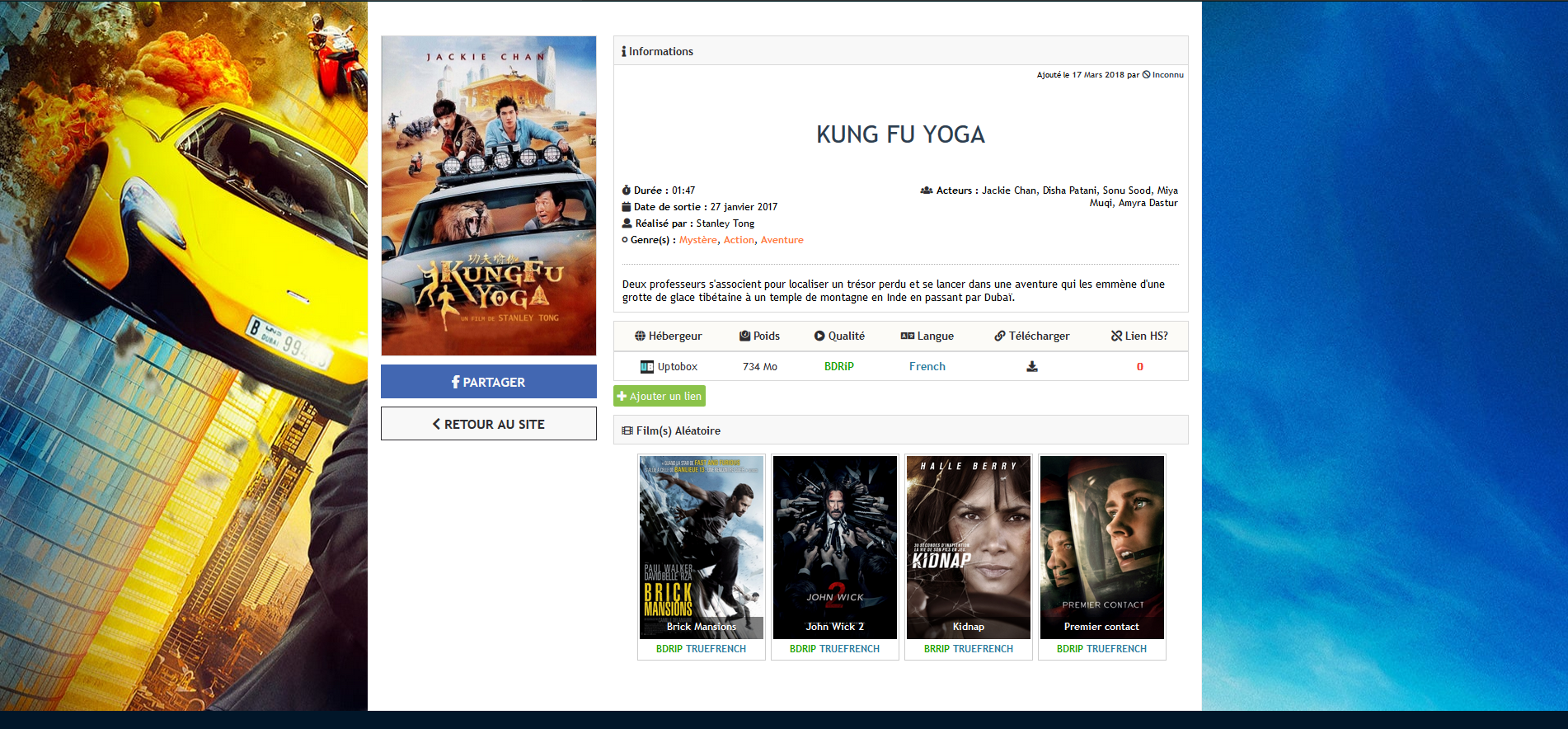The image size is (1568, 729).
Task: Click the Hébergeur column header
Action: tap(669, 336)
